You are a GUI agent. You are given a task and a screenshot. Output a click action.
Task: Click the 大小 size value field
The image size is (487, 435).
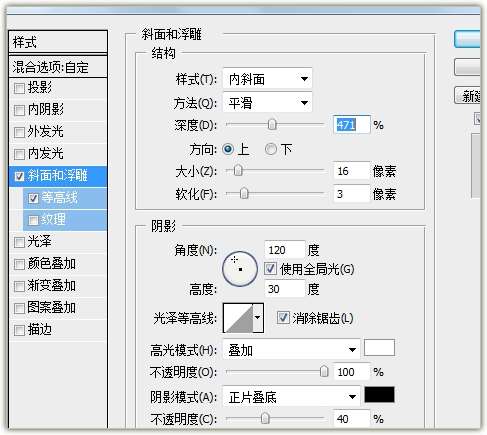pos(351,171)
